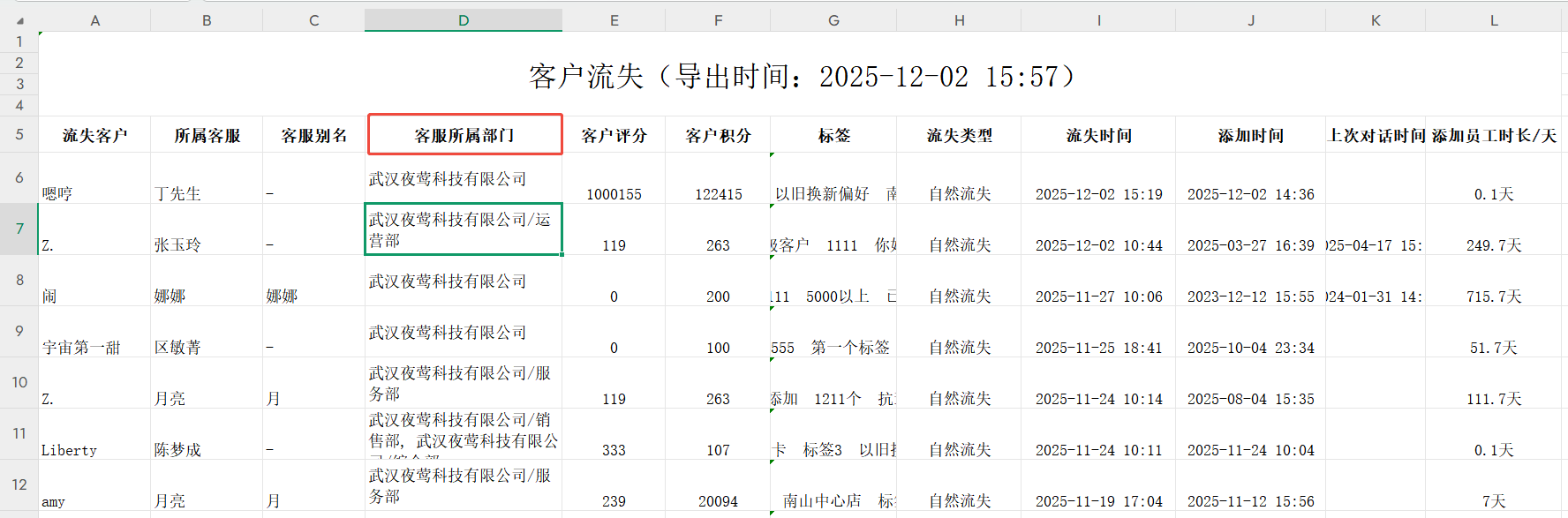Click the 客服所属部门 header cell

point(464,135)
